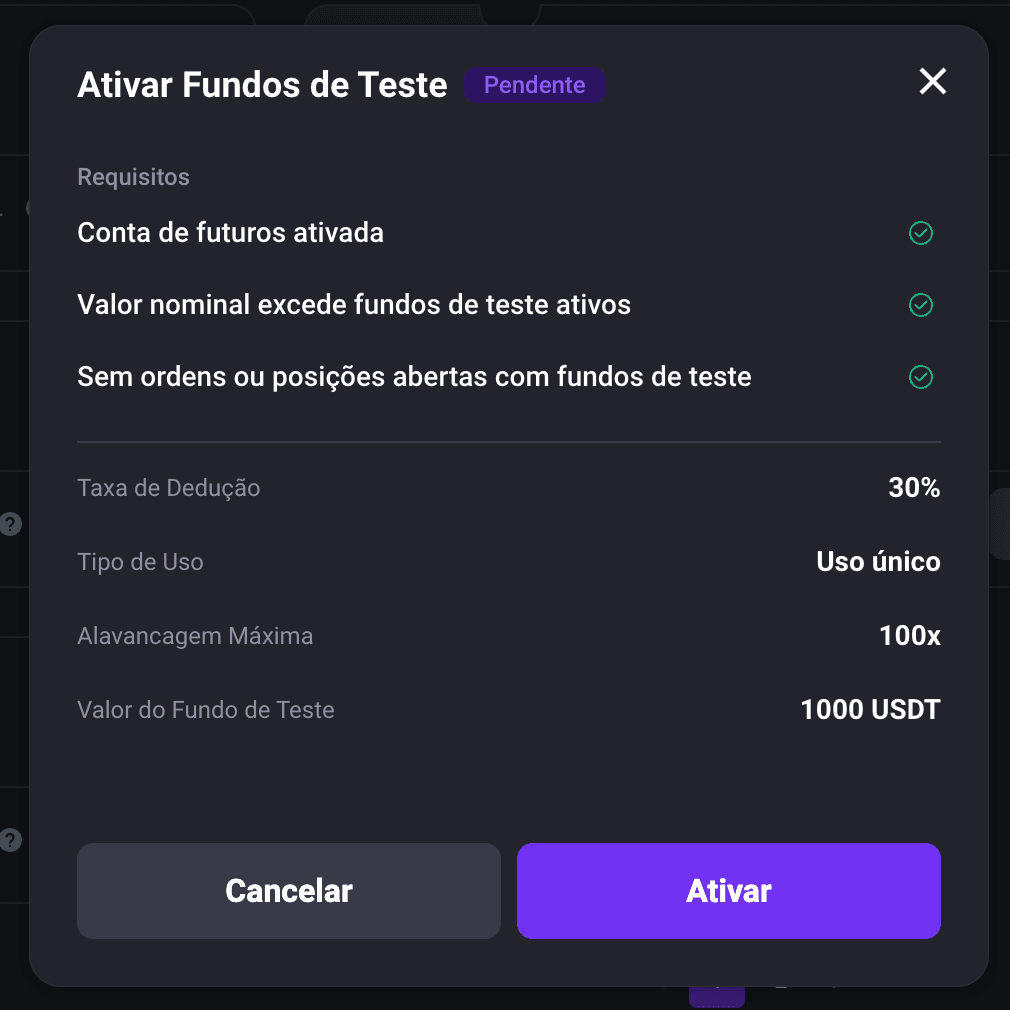Close the Ativar Fundos de Teste dialog
The image size is (1010, 1010).
[x=932, y=82]
